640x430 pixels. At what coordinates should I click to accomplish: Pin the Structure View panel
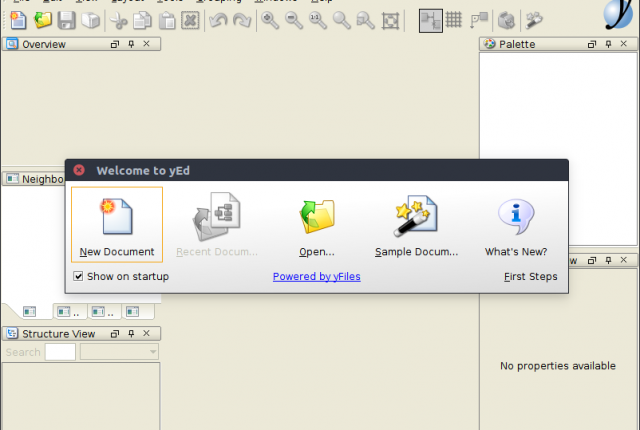tap(131, 334)
